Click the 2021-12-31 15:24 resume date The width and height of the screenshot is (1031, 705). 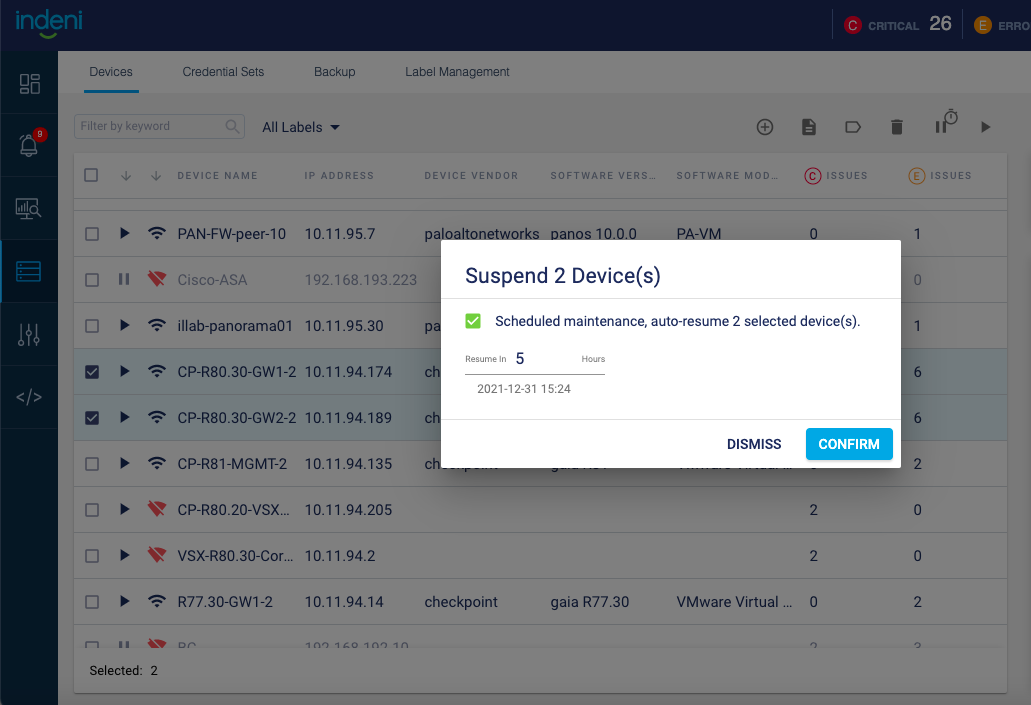(x=524, y=389)
